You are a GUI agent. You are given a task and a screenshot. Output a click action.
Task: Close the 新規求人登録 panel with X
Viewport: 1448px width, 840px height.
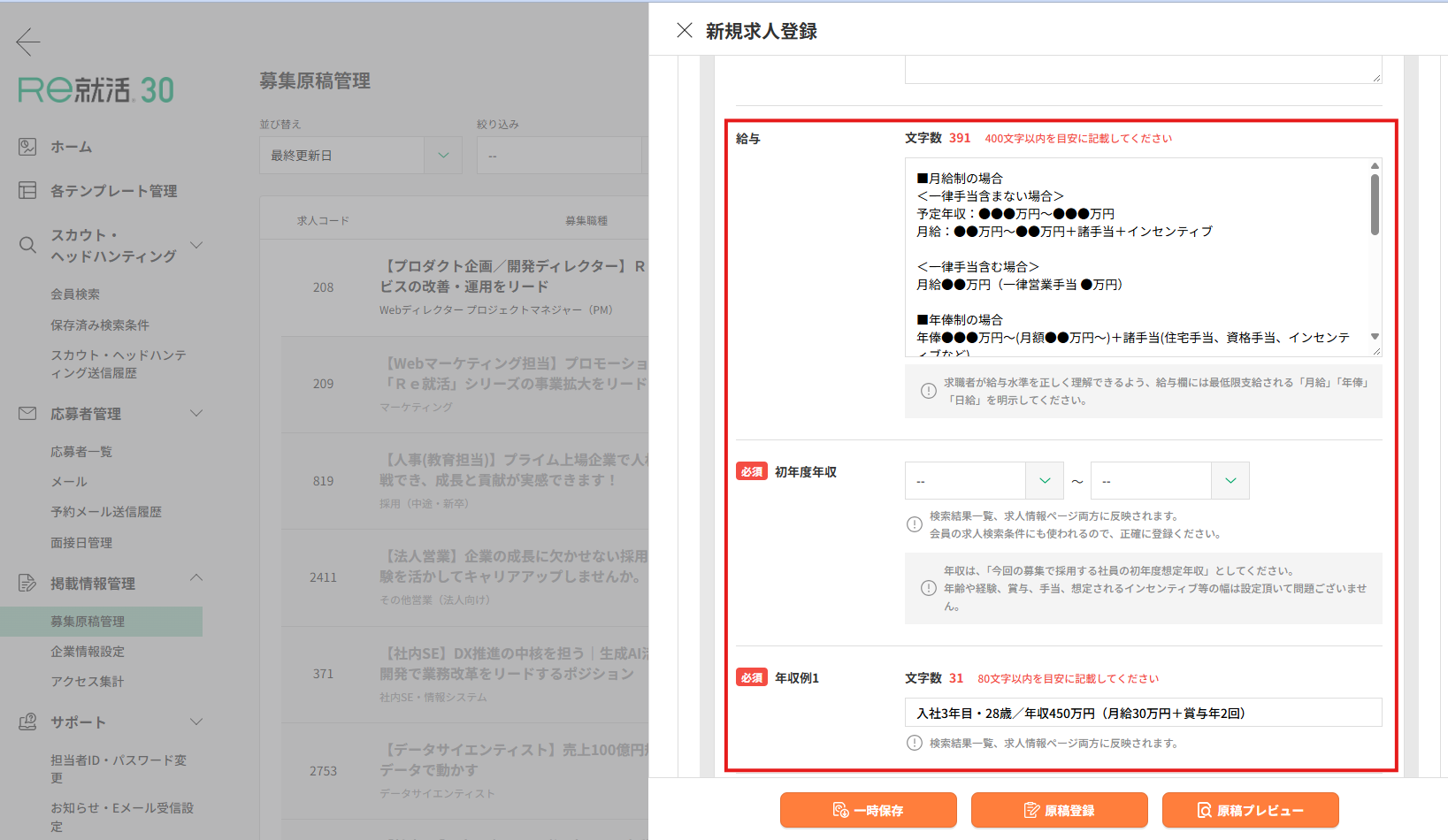click(x=685, y=31)
